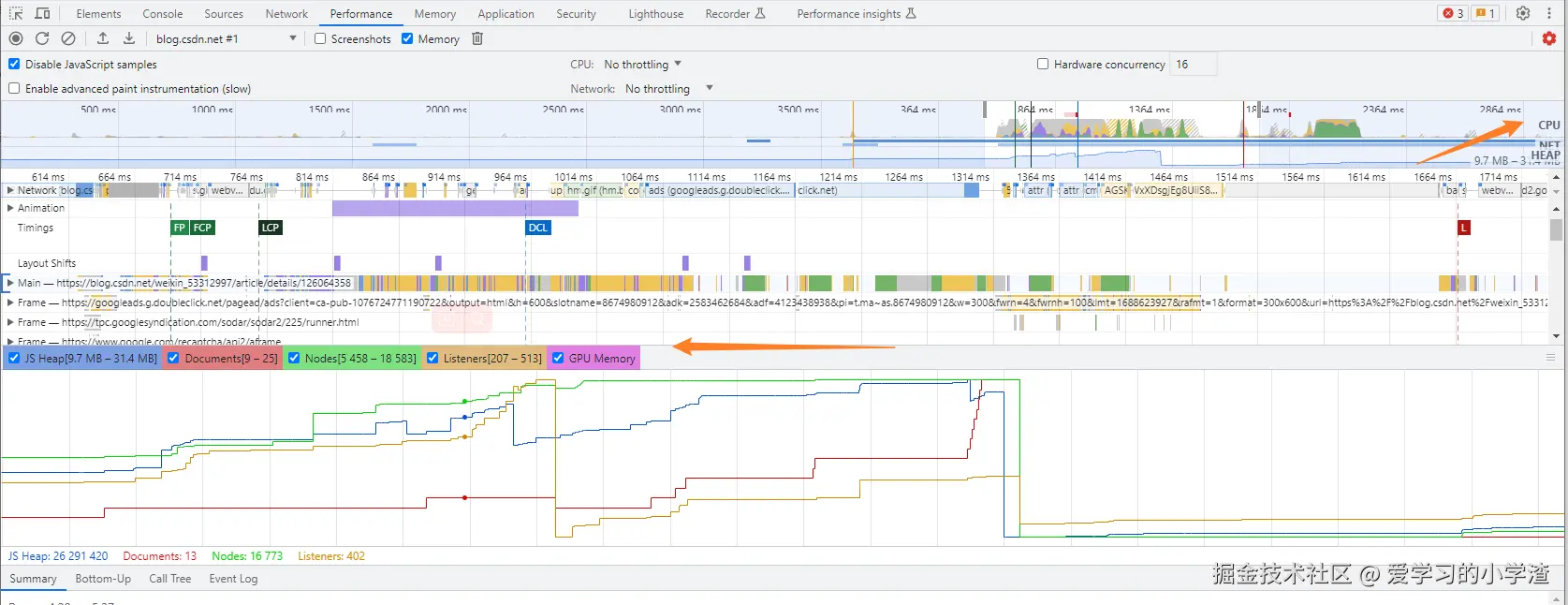
Task: Select the LCP timing marker
Action: point(271,228)
